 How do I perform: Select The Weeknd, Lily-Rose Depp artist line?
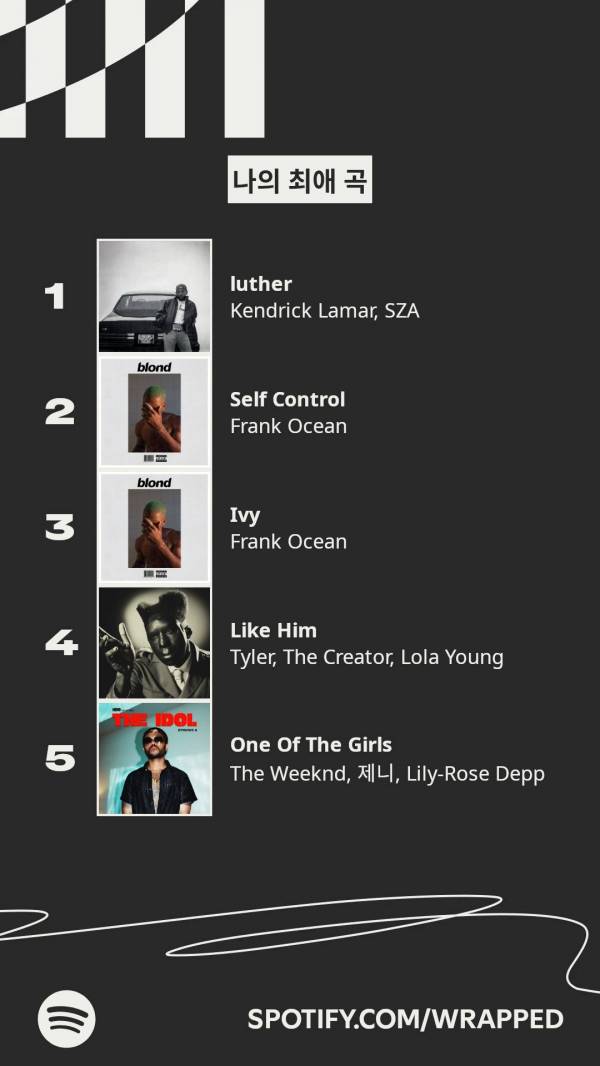point(387,773)
